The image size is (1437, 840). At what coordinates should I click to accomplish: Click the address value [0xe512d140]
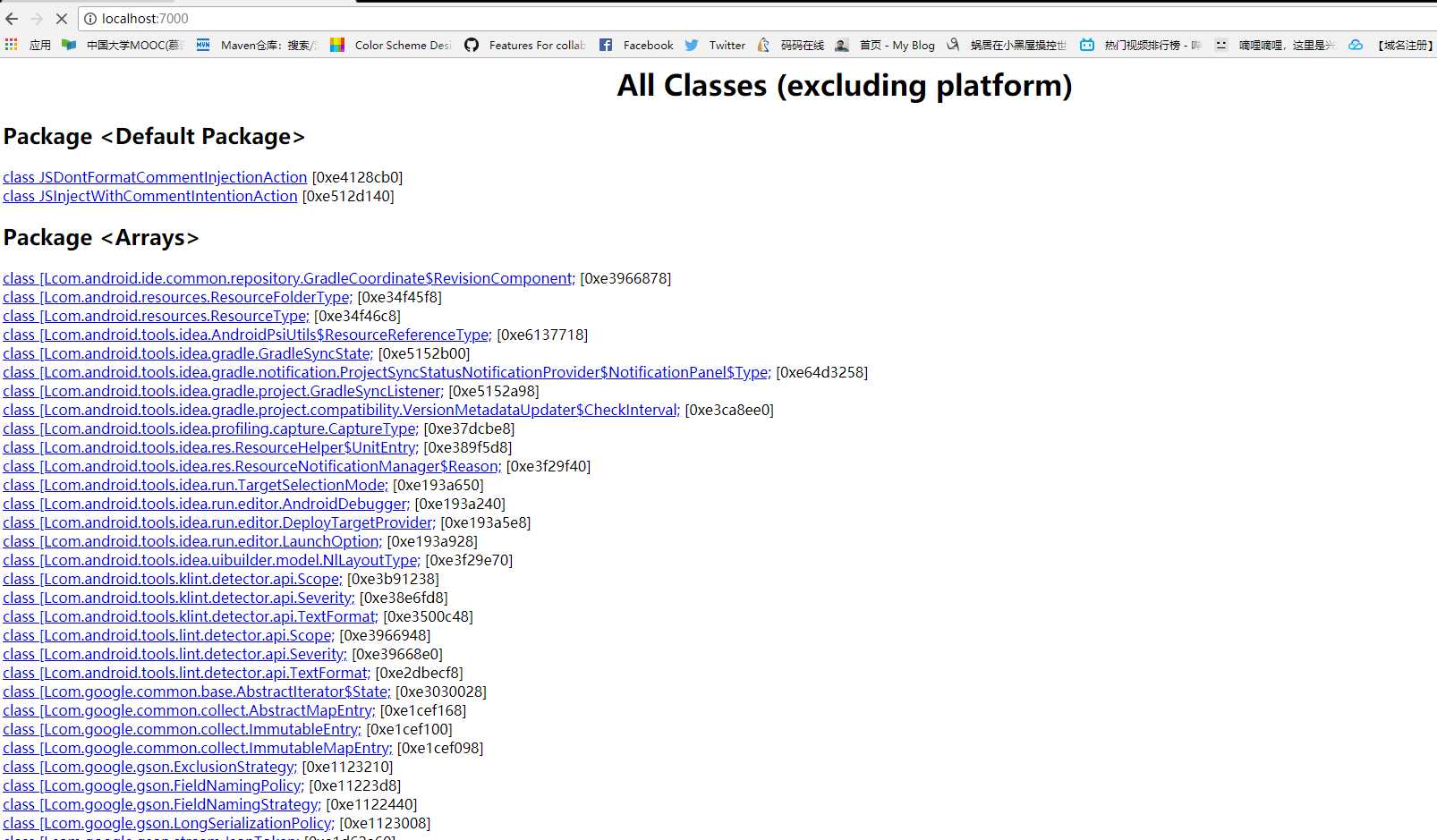click(x=348, y=196)
